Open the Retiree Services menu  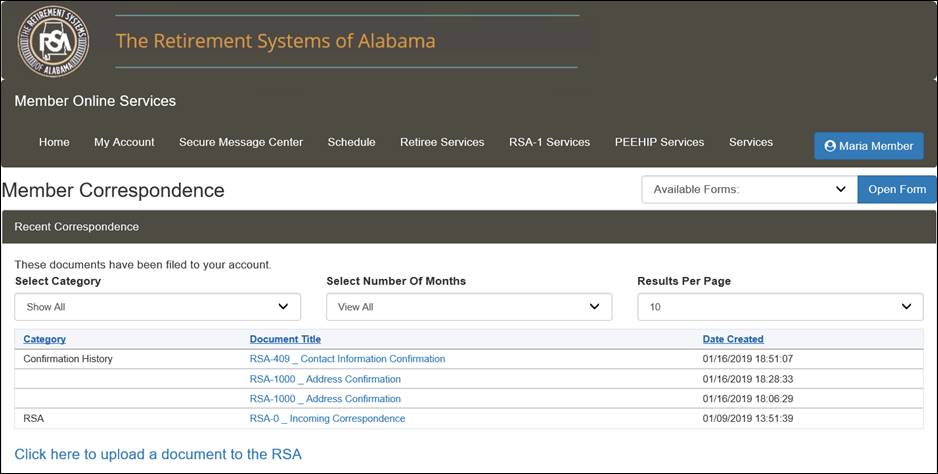[x=442, y=142]
